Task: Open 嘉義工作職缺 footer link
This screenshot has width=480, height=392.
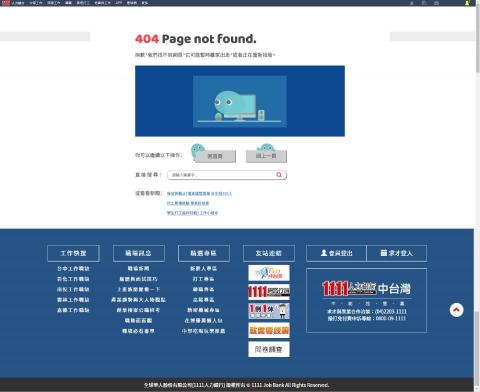Action: click(73, 310)
